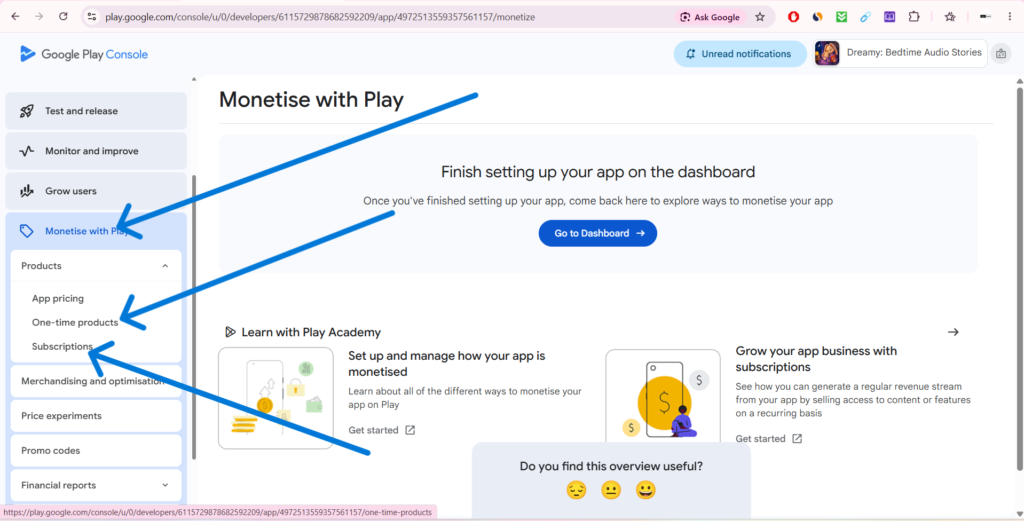Click the browser forward arrow
Screen dimensions: 1024x521
tap(39, 17)
